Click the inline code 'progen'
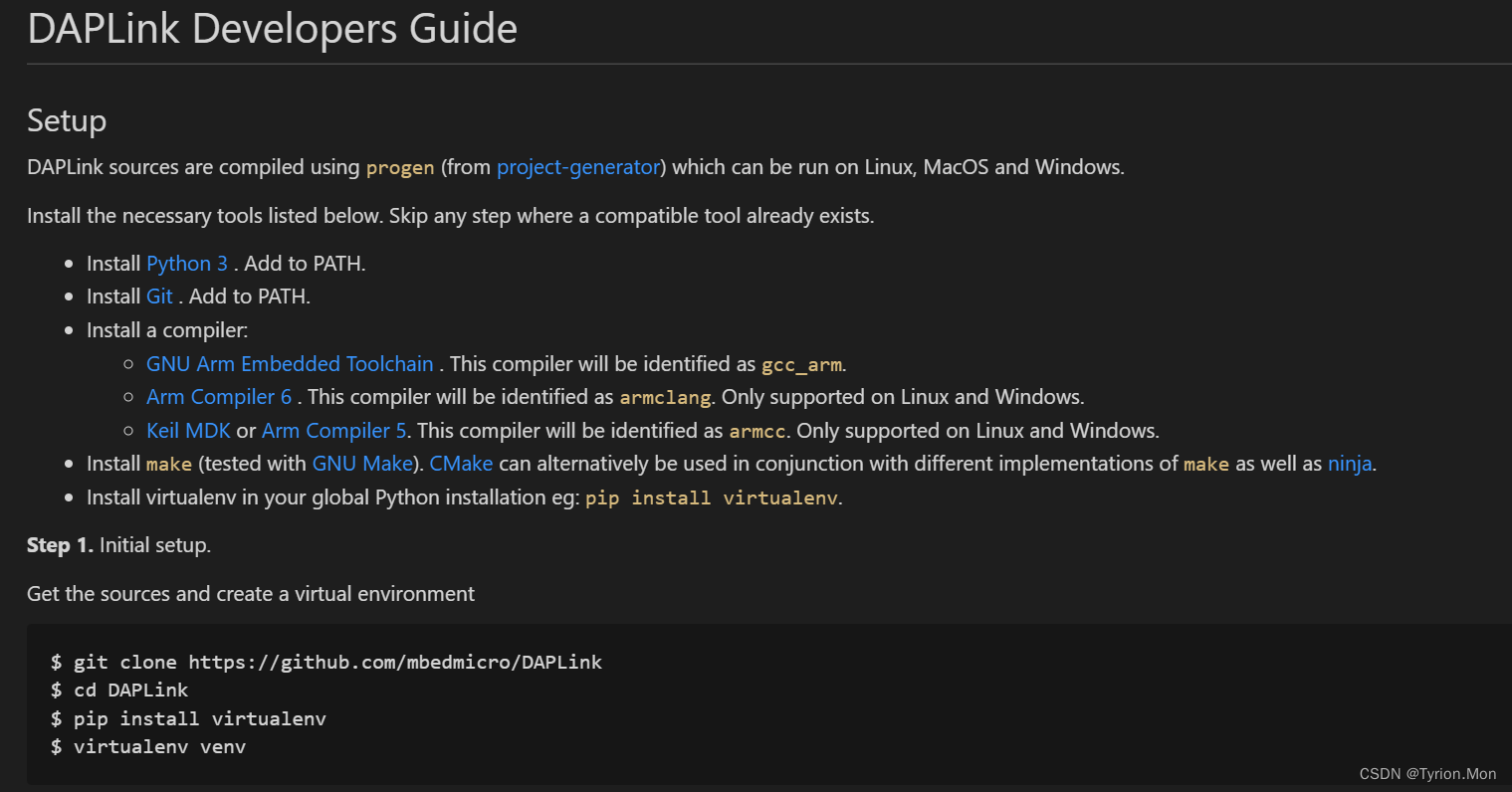This screenshot has width=1512, height=792. (x=400, y=168)
